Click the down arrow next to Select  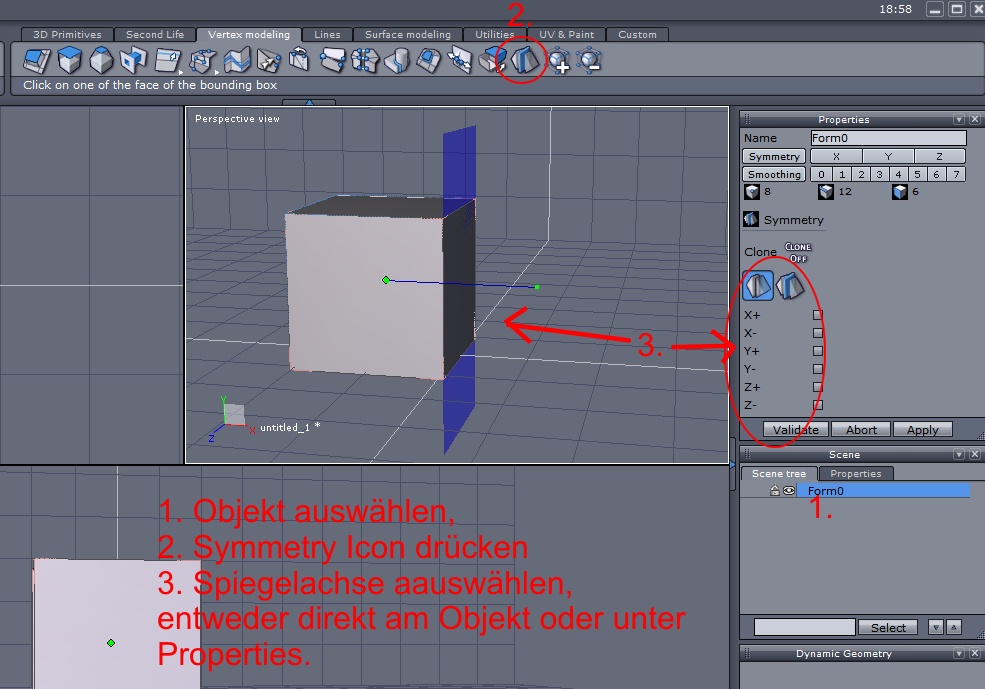(x=936, y=627)
